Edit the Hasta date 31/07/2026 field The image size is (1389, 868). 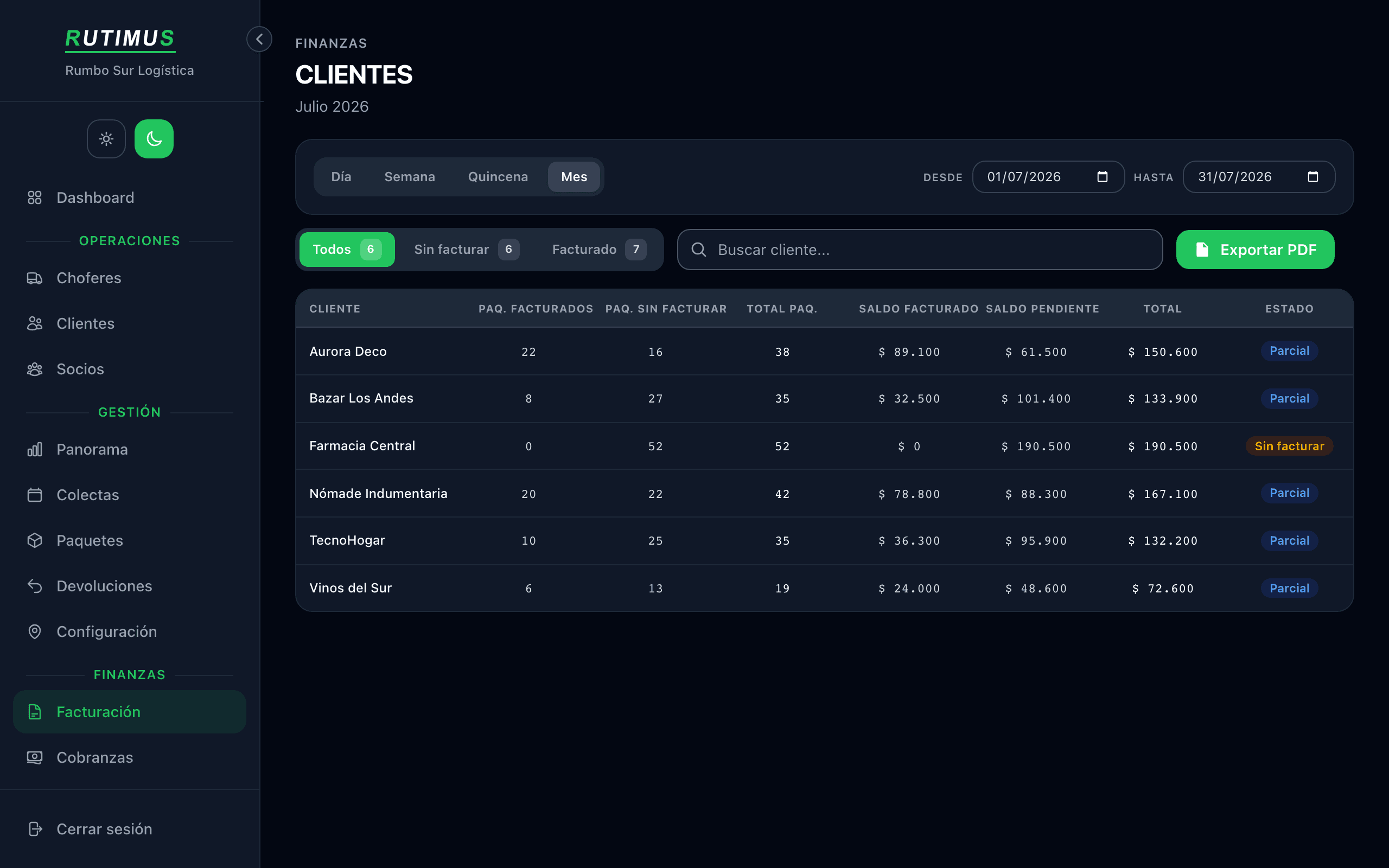1259,177
